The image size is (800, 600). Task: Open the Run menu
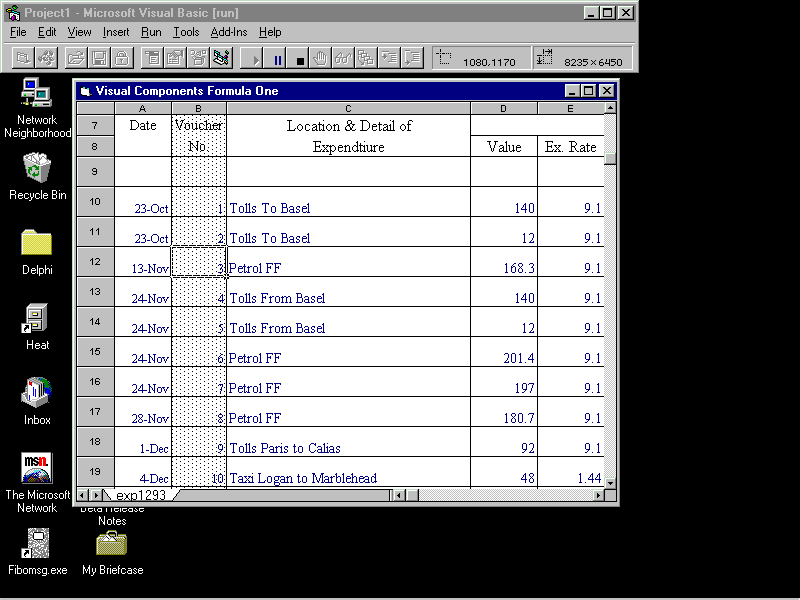pyautogui.click(x=151, y=32)
